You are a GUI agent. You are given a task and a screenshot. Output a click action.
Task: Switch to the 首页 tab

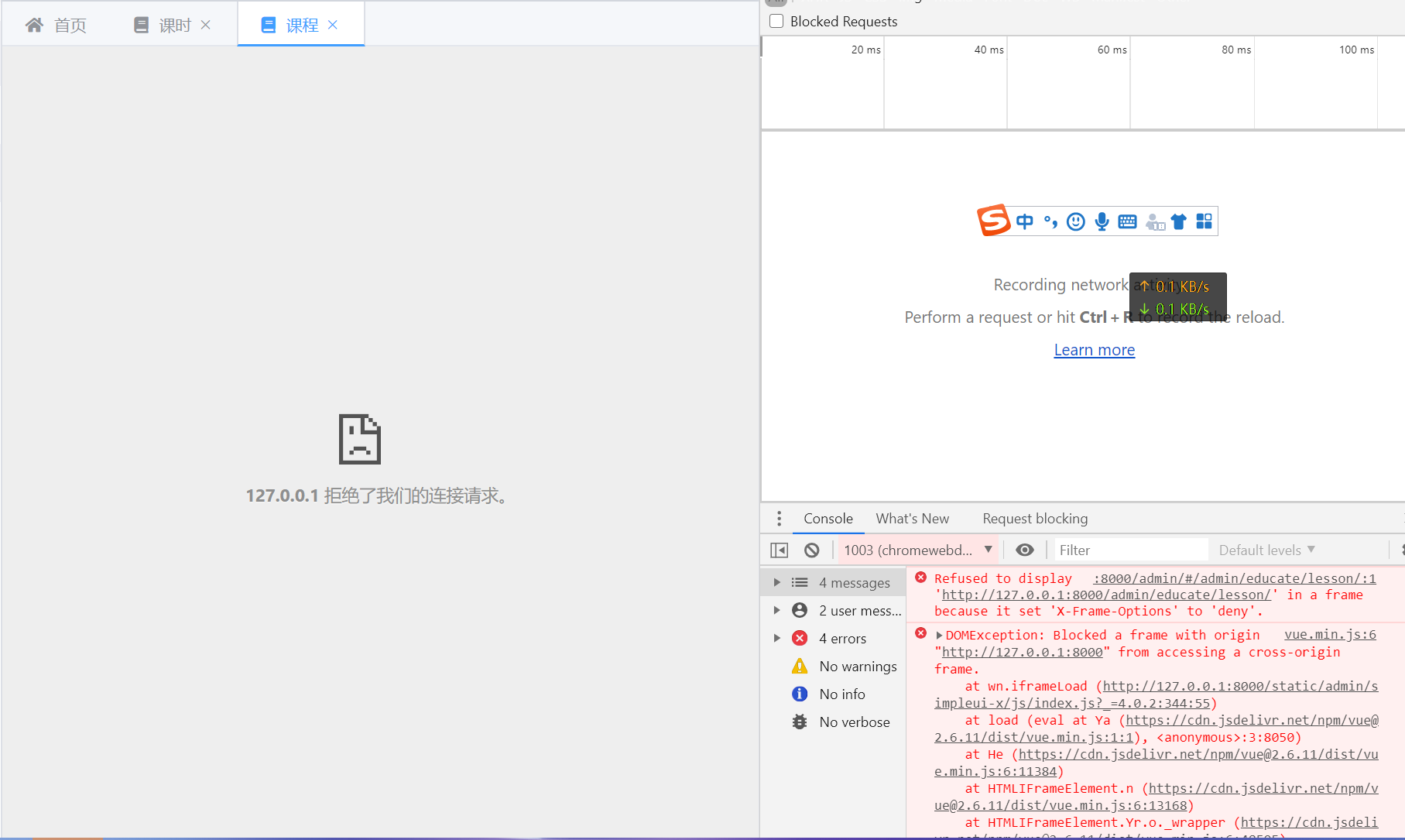tap(55, 24)
